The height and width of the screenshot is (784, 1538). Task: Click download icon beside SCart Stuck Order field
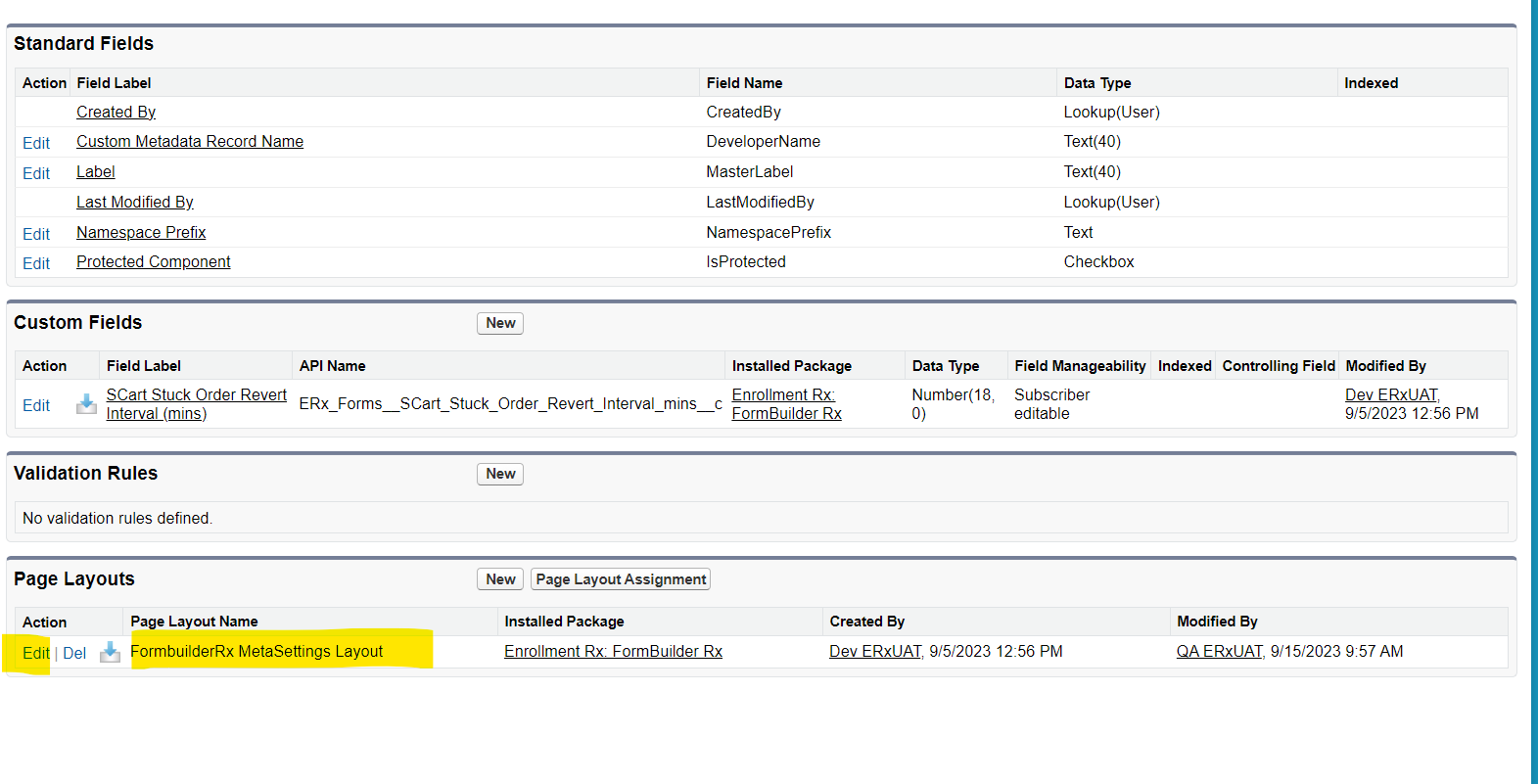point(86,404)
